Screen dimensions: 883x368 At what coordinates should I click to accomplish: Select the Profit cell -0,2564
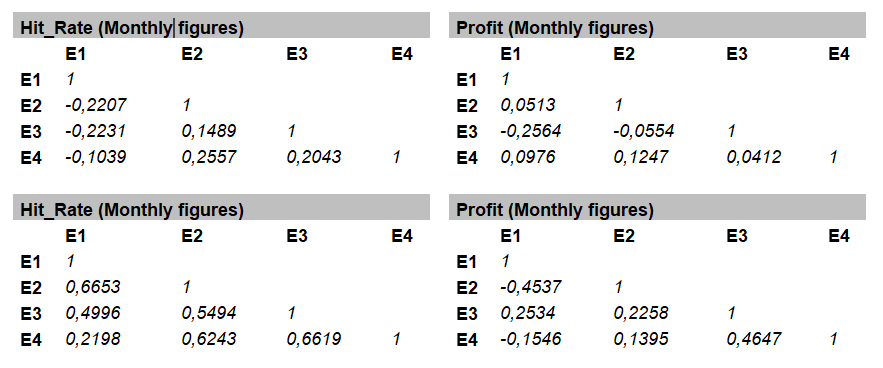click(531, 131)
